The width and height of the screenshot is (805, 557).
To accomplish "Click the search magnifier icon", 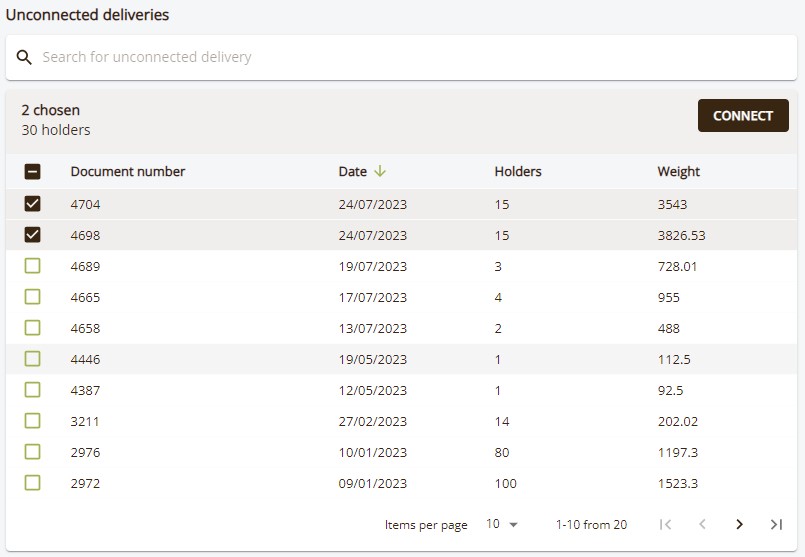I will pos(24,57).
